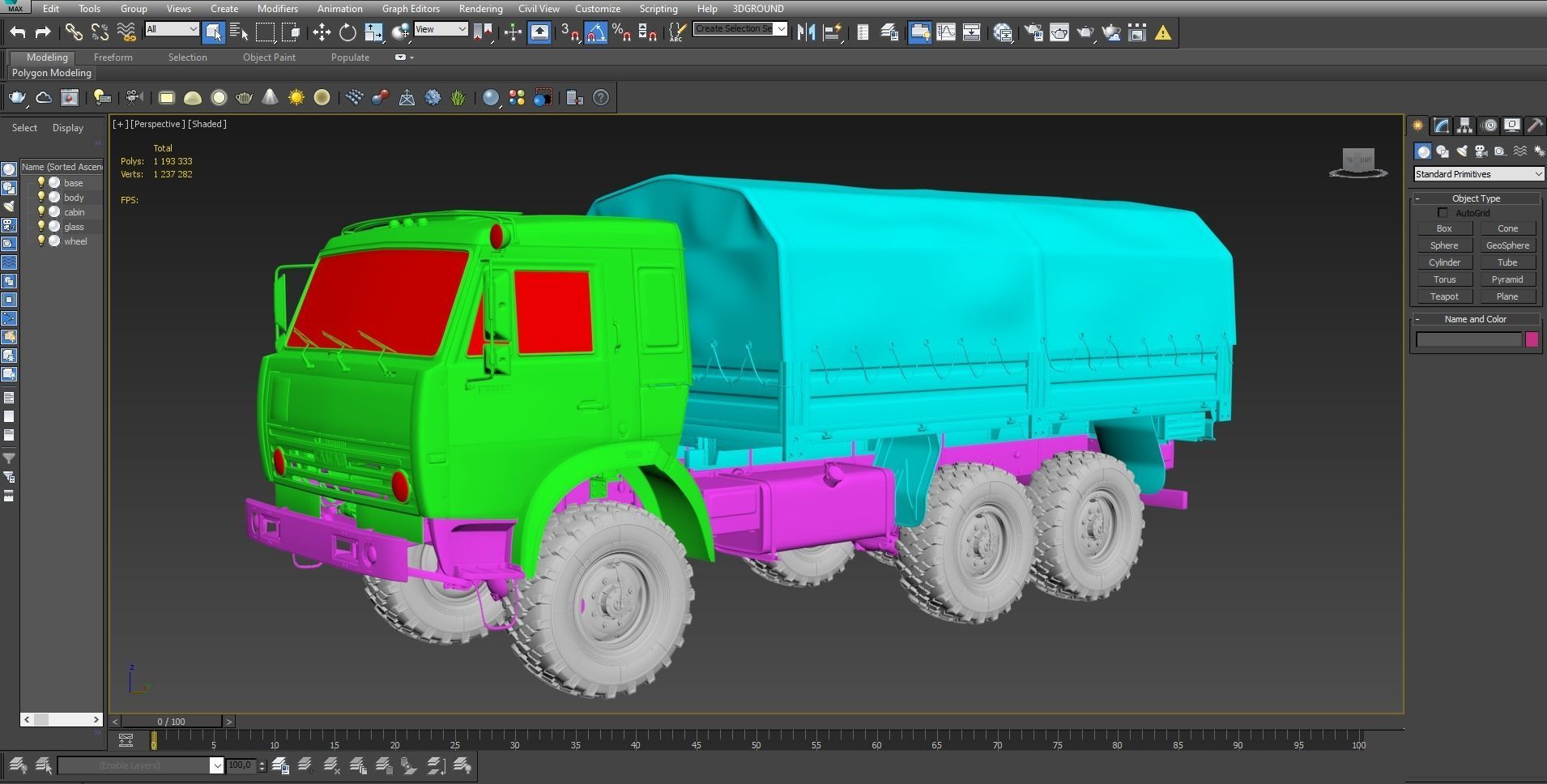Switch to the Object Paint tab
The image size is (1547, 784).
[269, 58]
